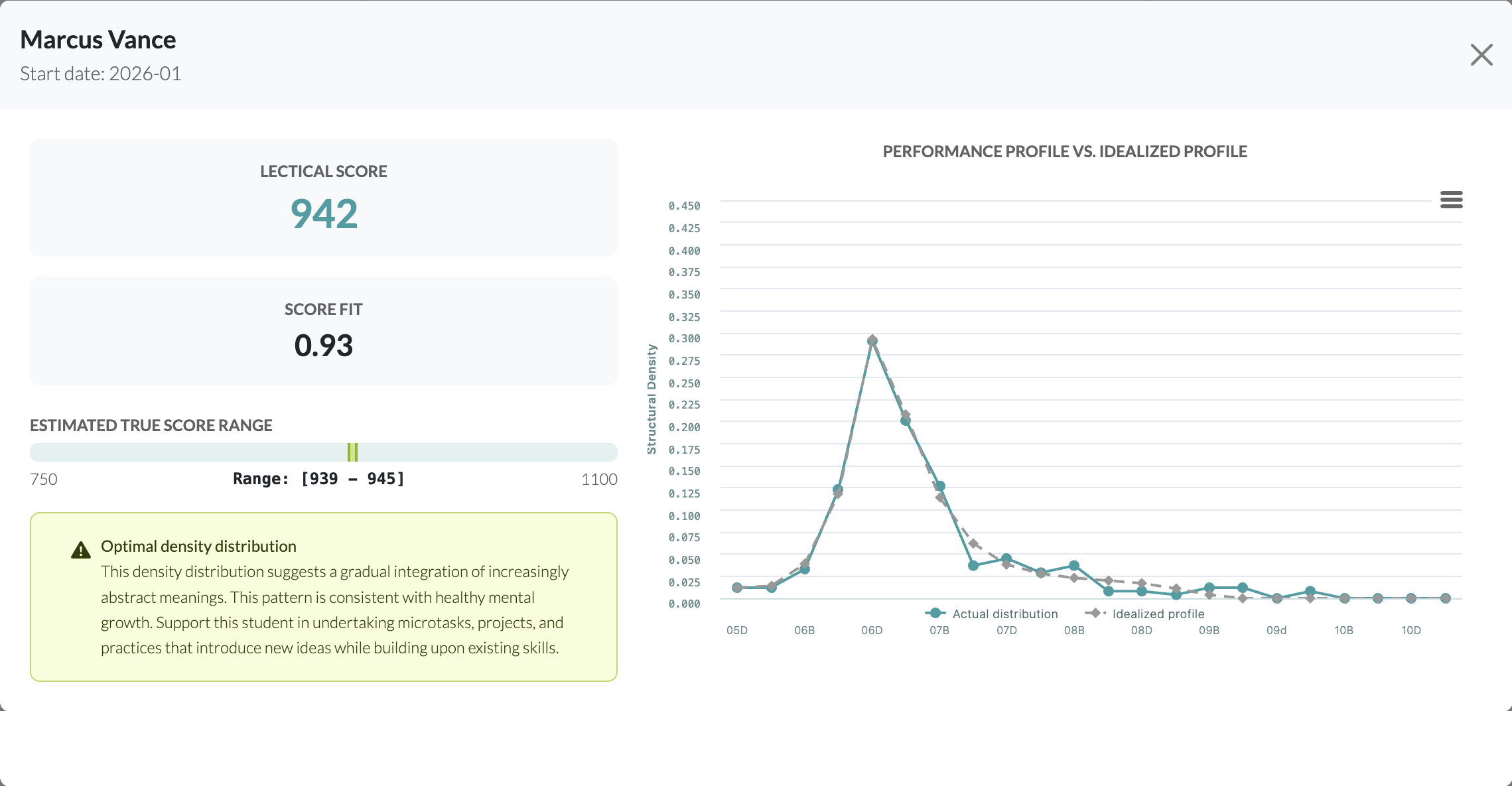Click the LECTICAL SCORE card label
This screenshot has width=1512, height=786.
[x=324, y=171]
